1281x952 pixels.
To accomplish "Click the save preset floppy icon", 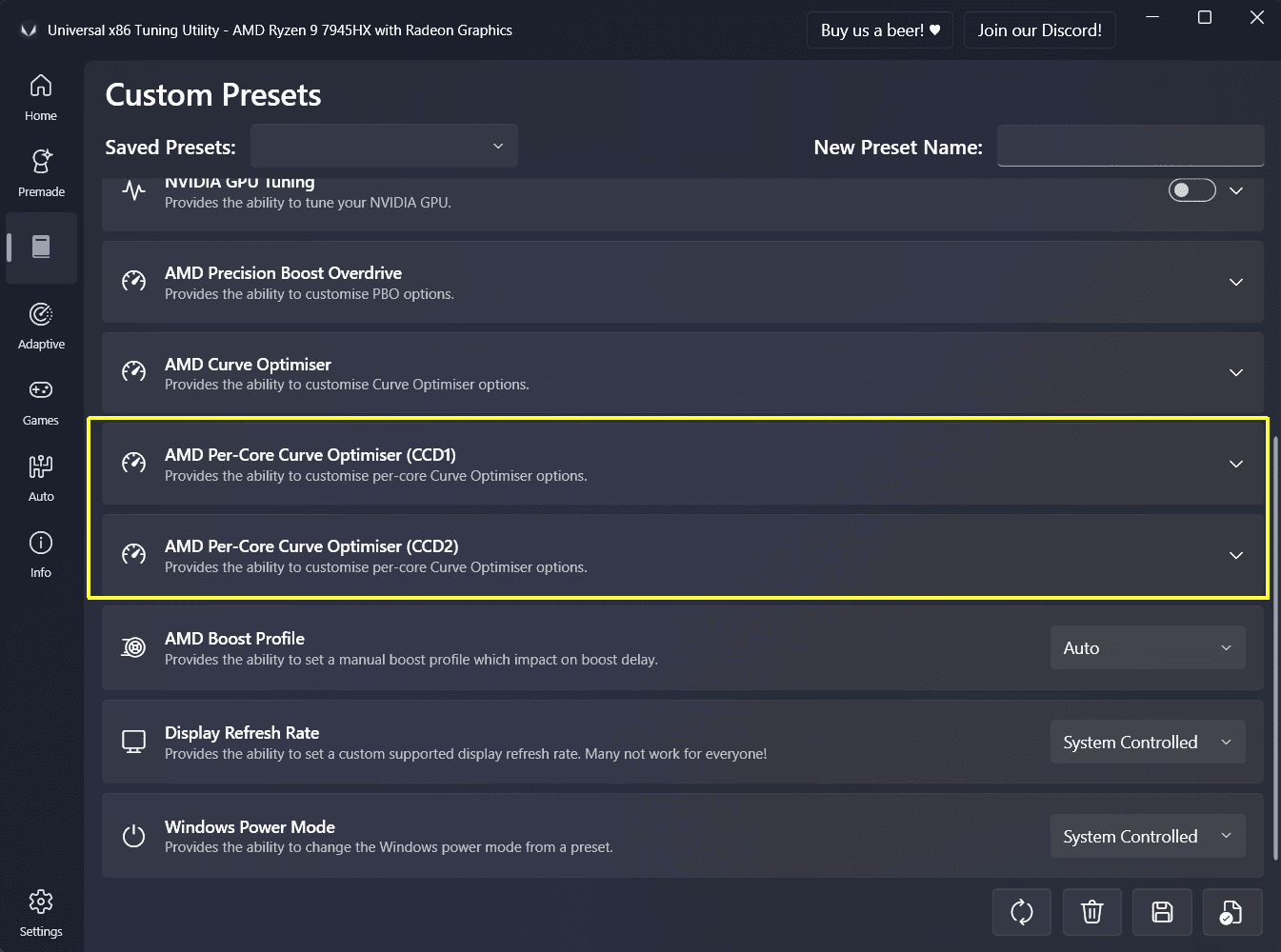I will click(x=1162, y=912).
